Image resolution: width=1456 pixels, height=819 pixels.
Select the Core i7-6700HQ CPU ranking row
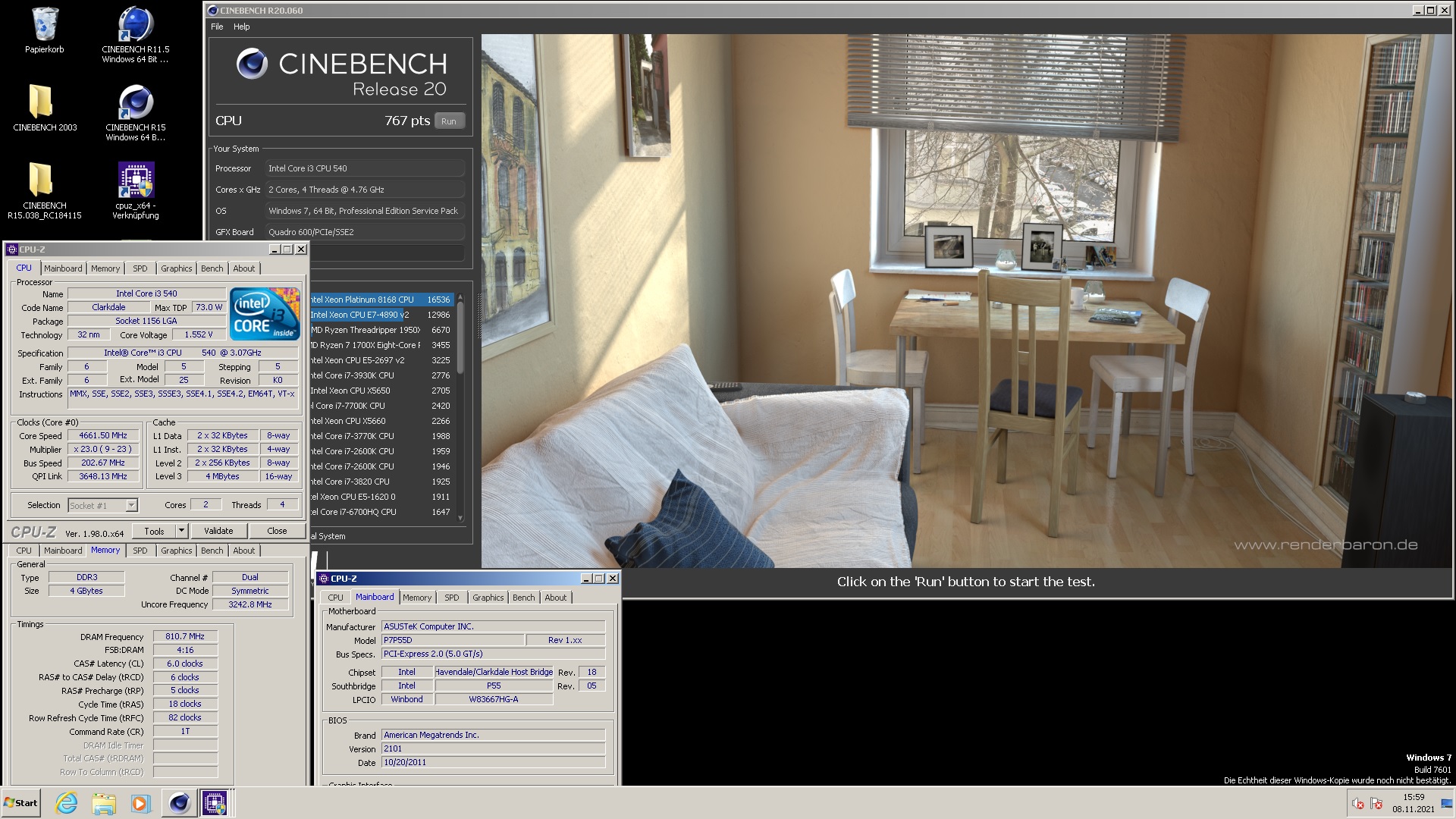(x=381, y=512)
